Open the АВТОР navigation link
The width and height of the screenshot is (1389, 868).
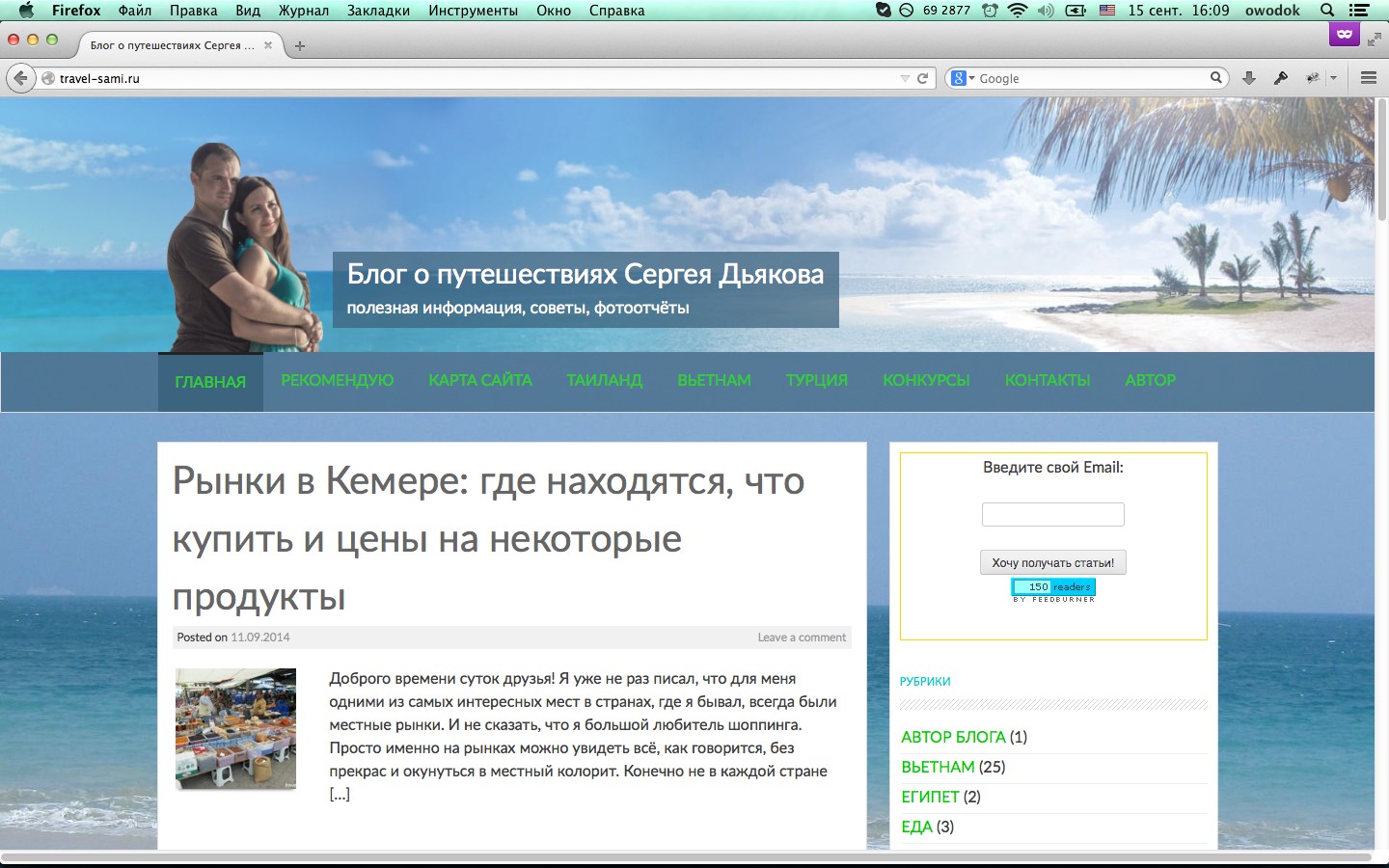[x=1150, y=380]
